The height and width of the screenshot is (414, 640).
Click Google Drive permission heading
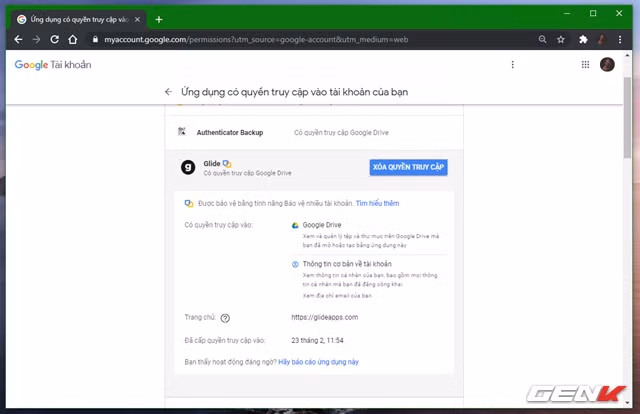click(x=322, y=225)
